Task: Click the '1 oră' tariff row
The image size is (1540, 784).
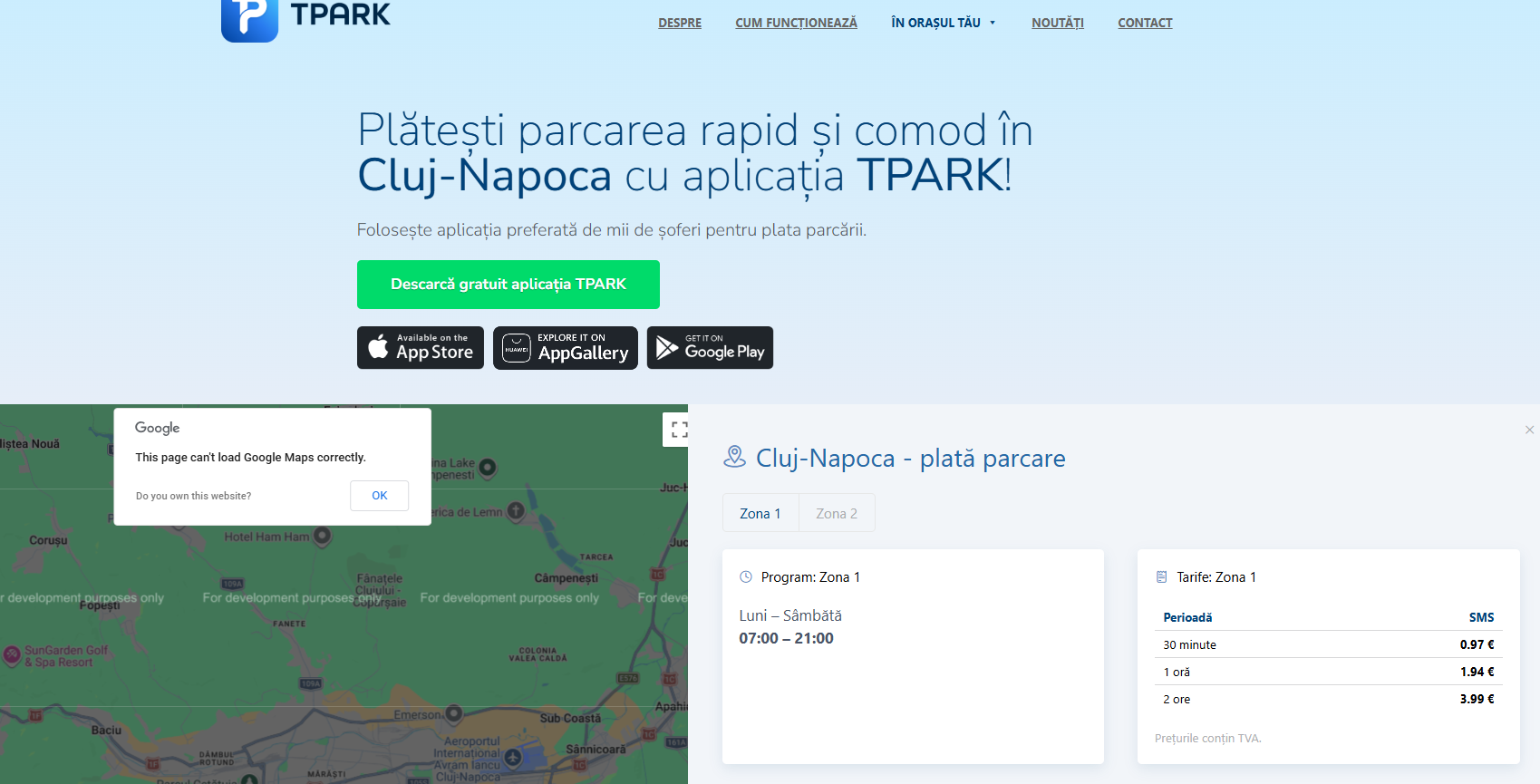Action: tap(1329, 672)
